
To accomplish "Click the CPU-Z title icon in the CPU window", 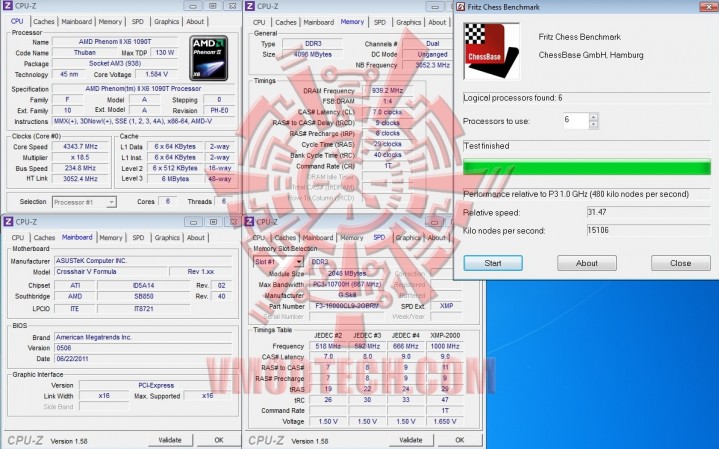I will click(x=8, y=6).
